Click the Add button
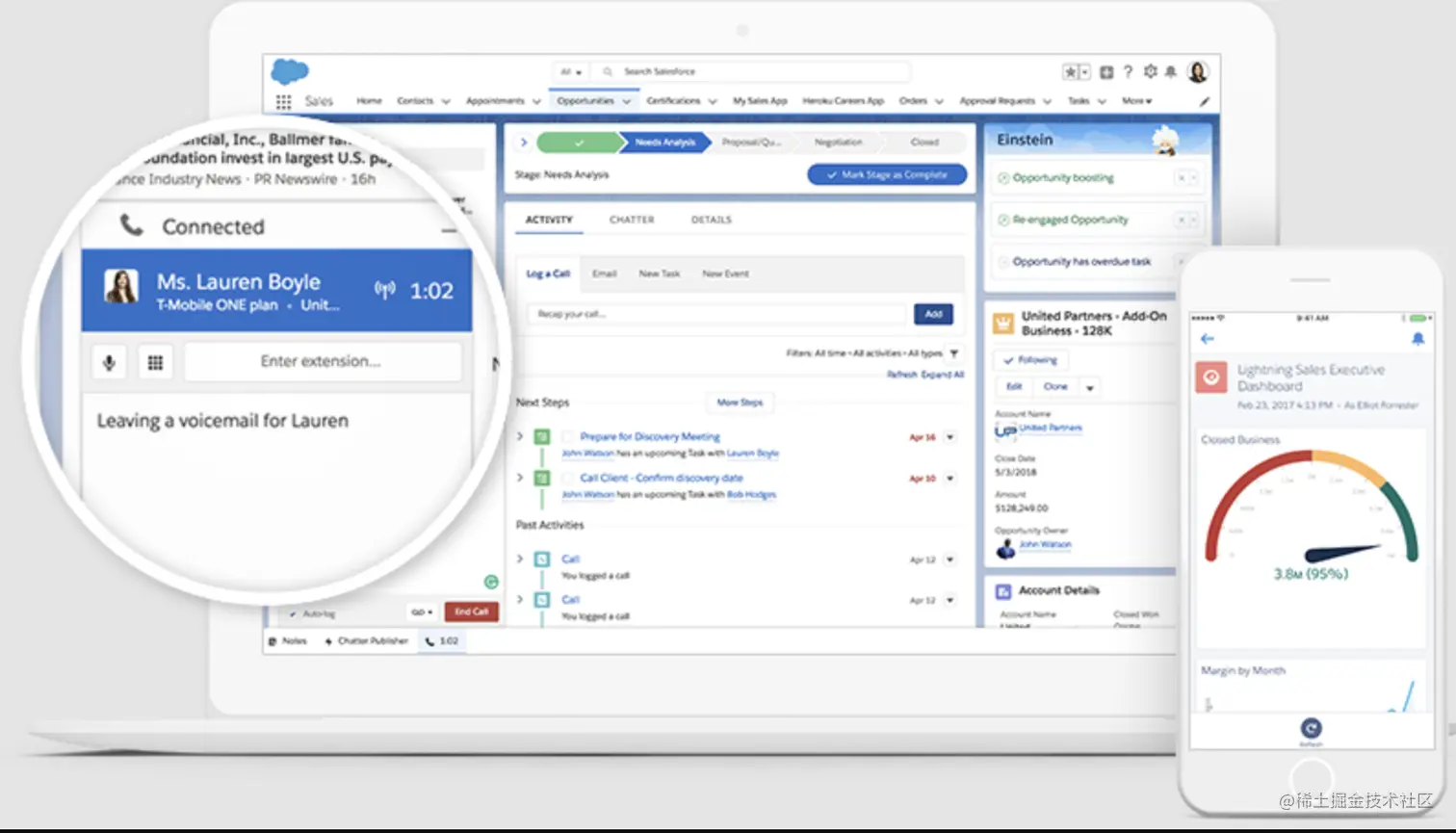 point(933,314)
